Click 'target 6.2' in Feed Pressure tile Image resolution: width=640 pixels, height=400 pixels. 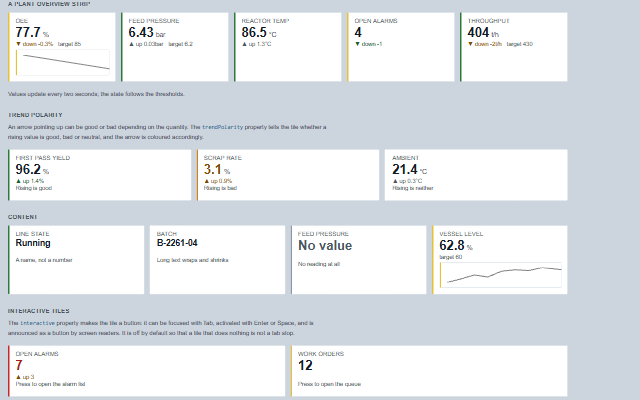pyautogui.click(x=180, y=44)
